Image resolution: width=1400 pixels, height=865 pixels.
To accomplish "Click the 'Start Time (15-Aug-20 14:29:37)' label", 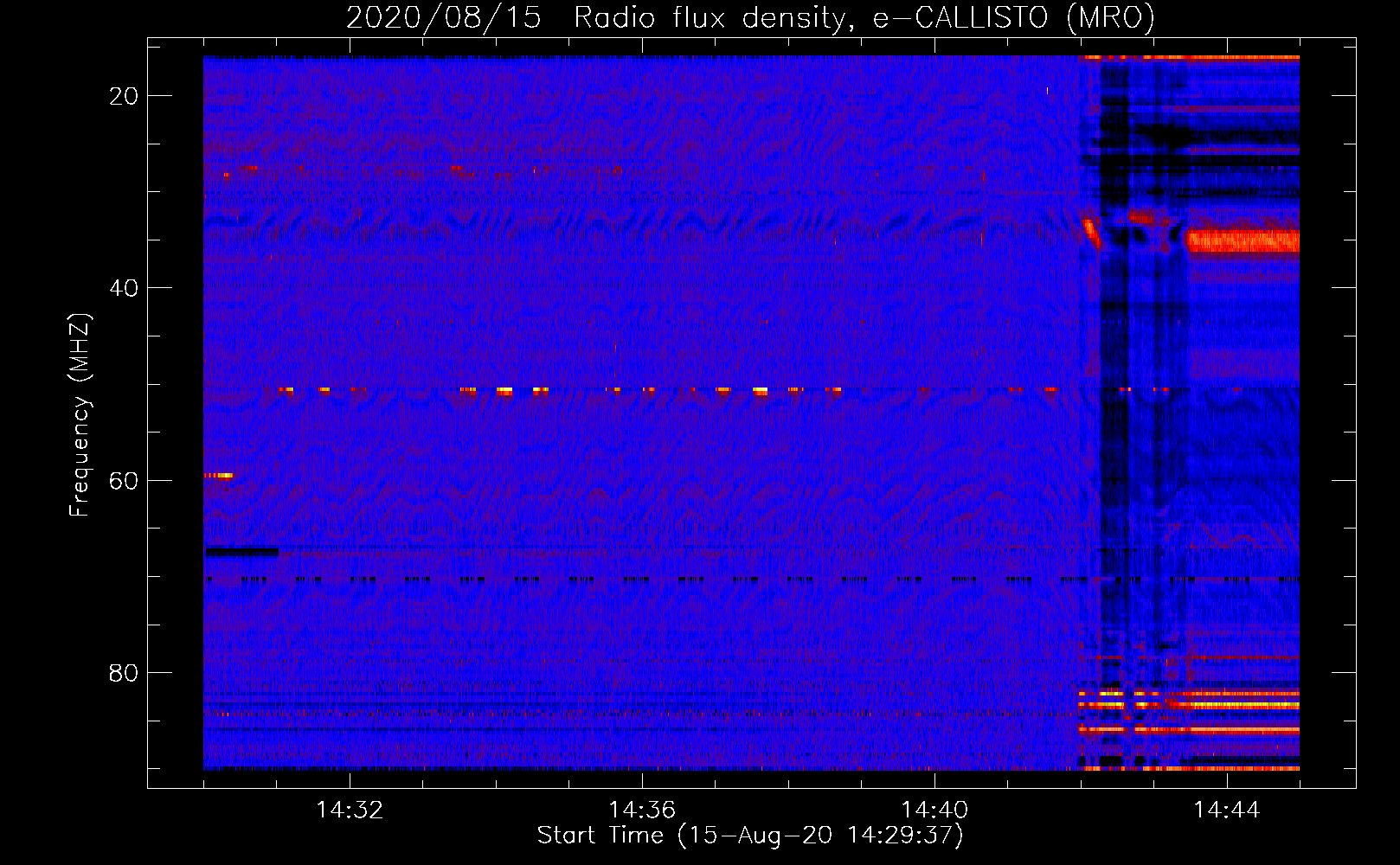I will (750, 836).
